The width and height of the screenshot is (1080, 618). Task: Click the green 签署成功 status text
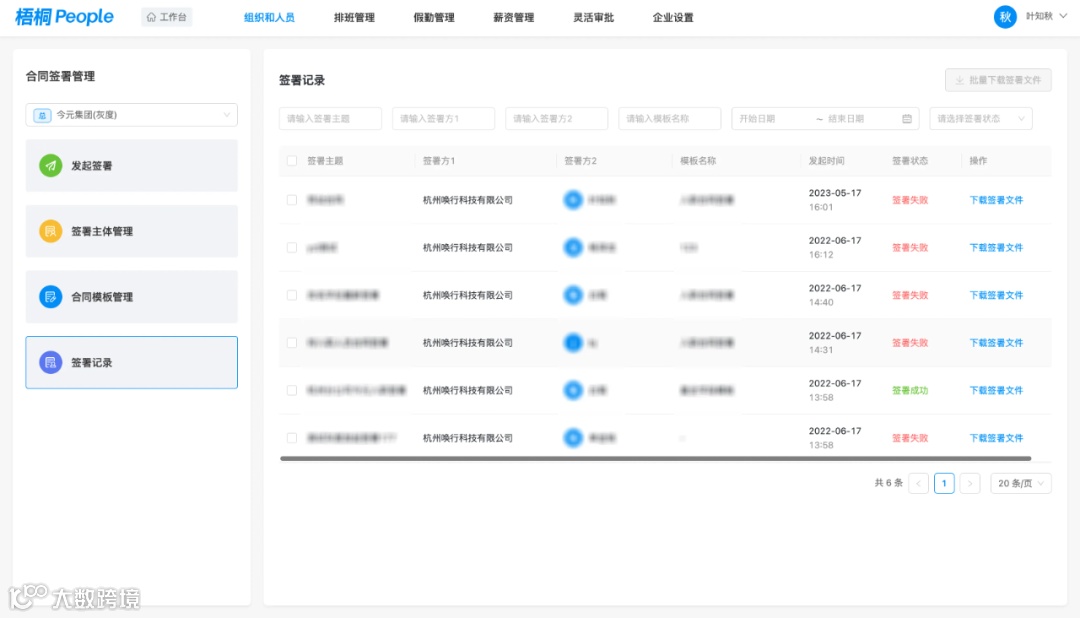point(910,390)
